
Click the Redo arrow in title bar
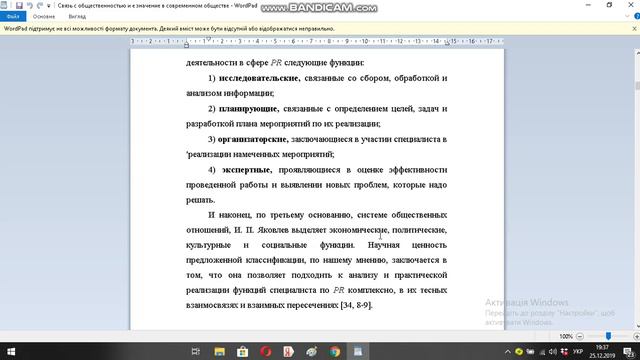[x=40, y=5]
